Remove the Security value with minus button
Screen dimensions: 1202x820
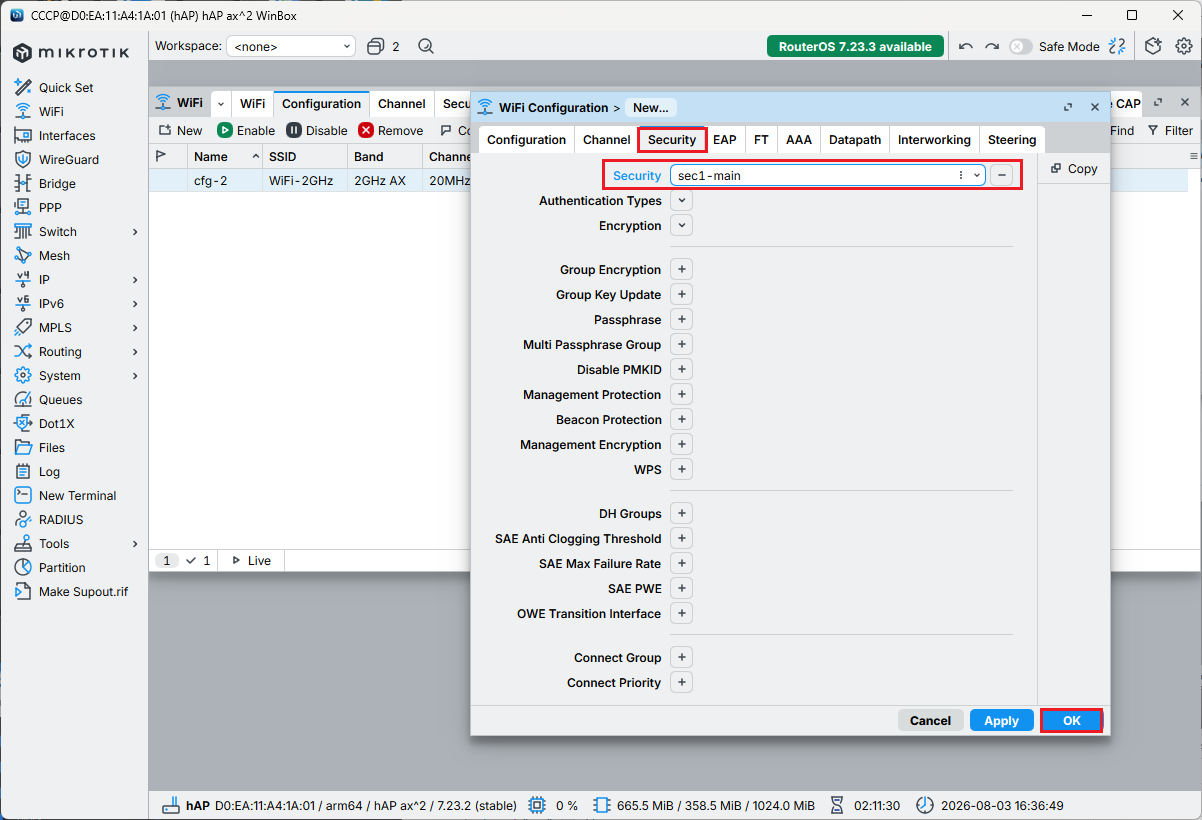pos(1002,175)
